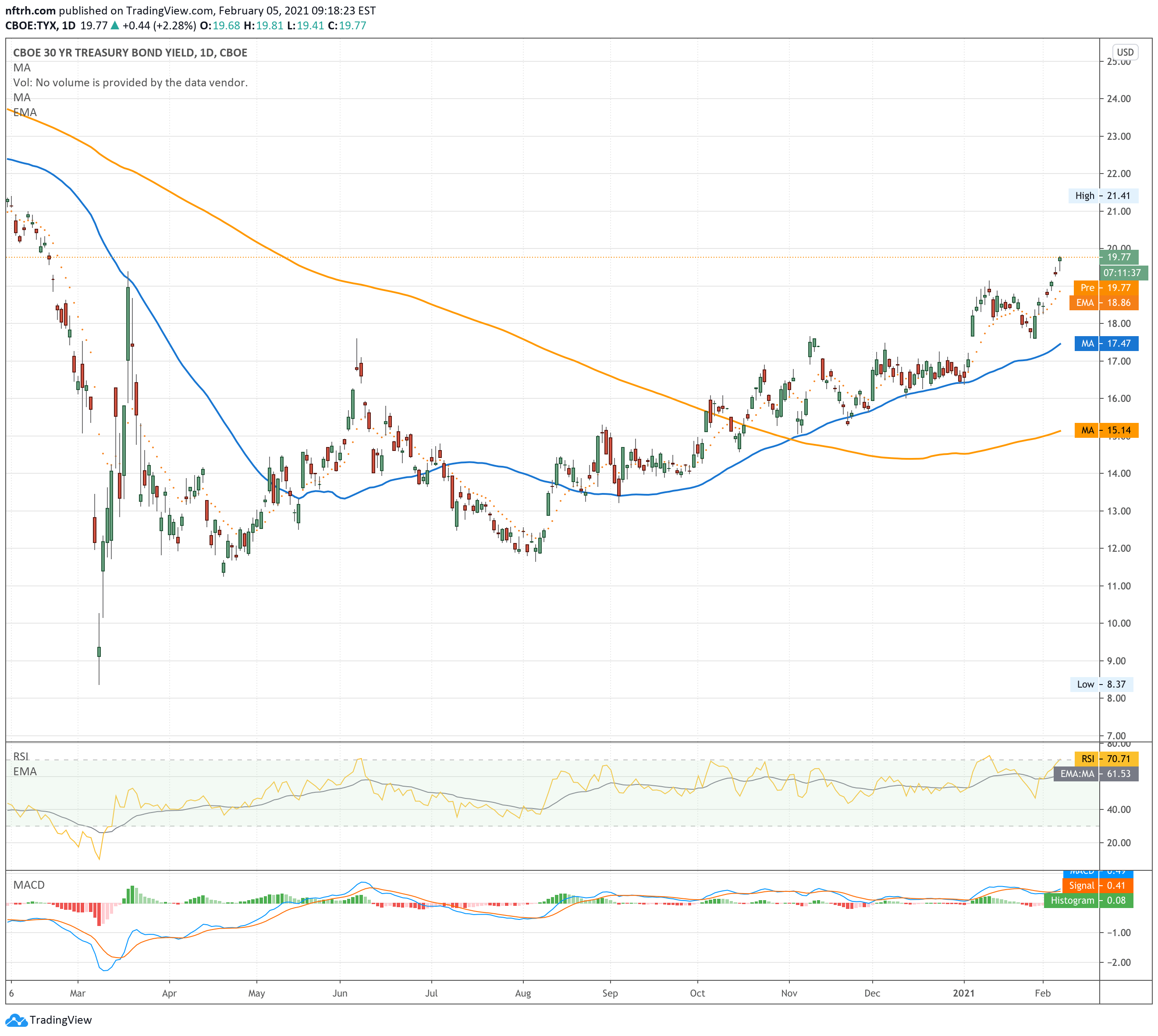Click the MACD indicator legend title
This screenshot has height=1036, width=1158.
[29, 885]
